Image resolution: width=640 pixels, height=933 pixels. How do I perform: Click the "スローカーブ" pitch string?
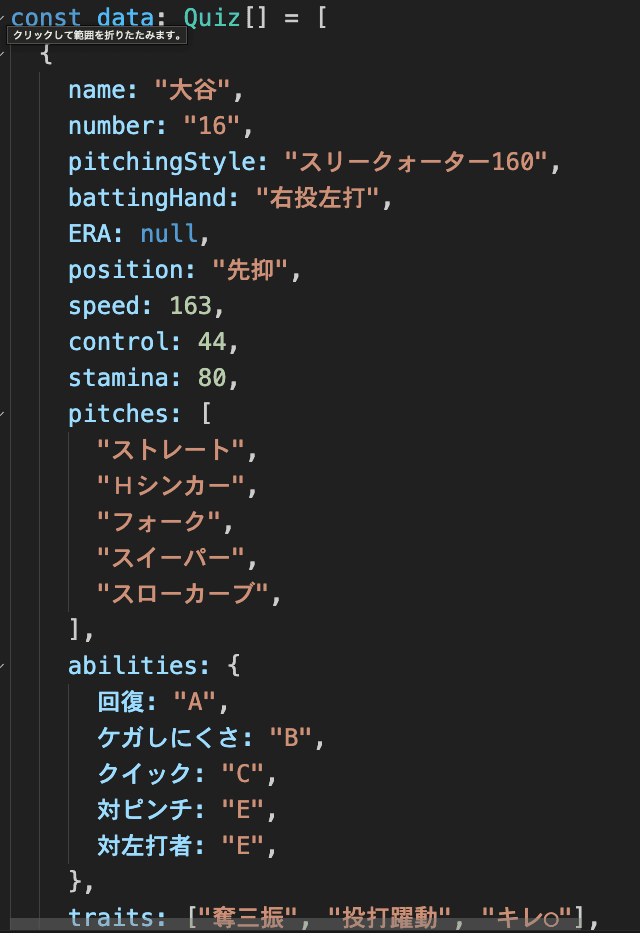pos(184,594)
